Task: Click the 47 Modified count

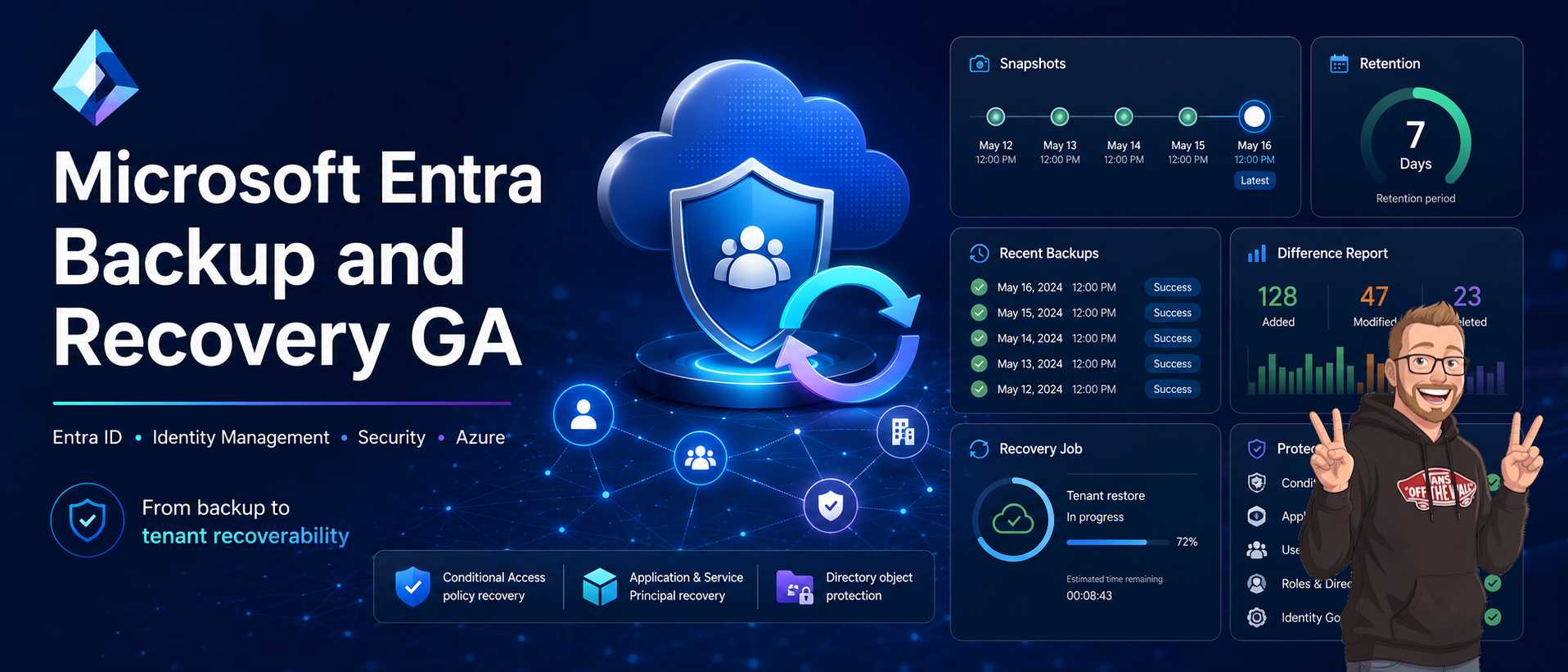Action: (1374, 296)
